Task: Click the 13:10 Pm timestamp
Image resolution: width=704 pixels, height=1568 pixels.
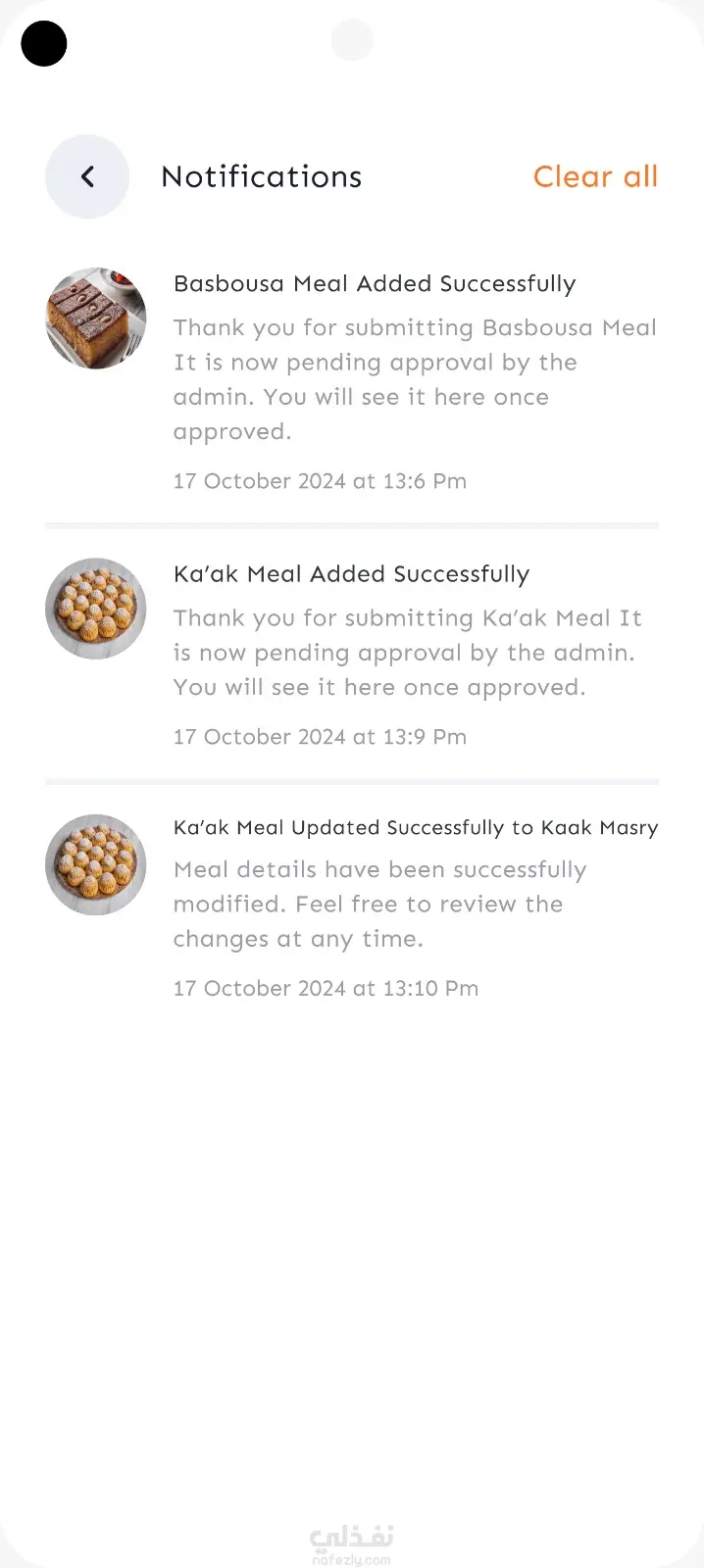Action: 326,989
